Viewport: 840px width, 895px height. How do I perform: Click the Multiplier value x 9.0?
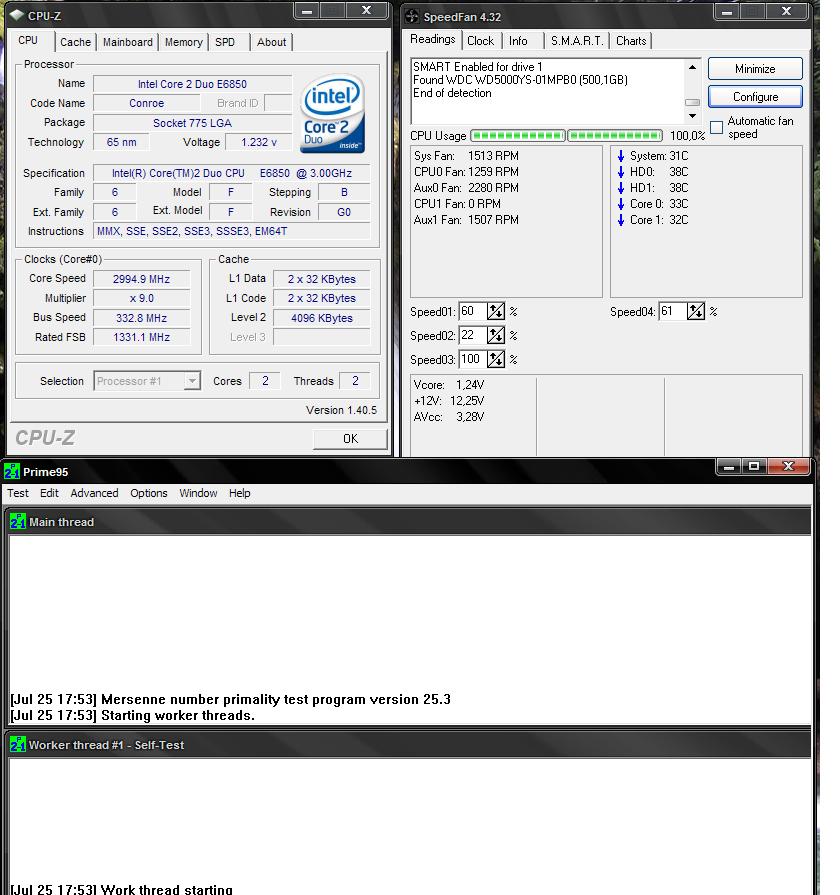click(x=142, y=299)
